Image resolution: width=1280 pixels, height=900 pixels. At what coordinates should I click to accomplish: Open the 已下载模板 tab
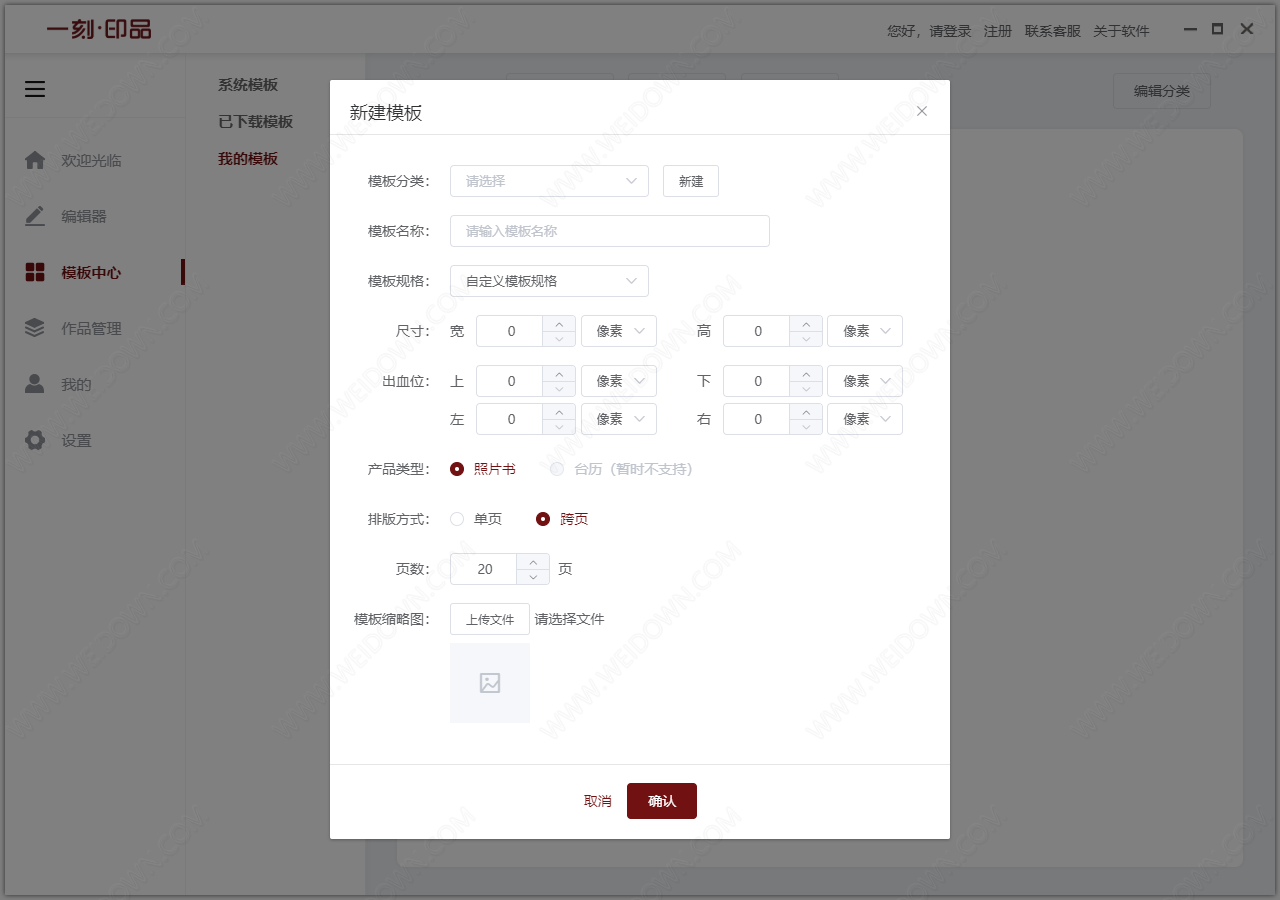click(x=256, y=122)
